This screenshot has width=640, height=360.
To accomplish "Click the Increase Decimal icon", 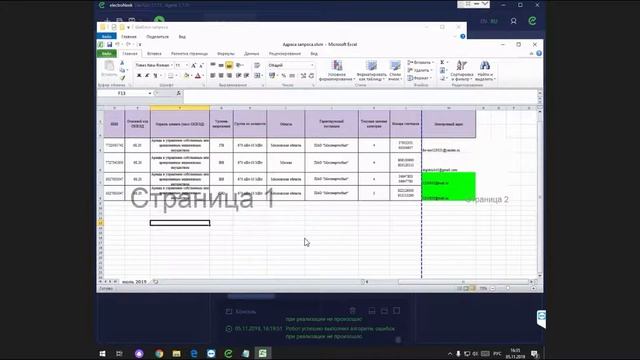I will pos(304,76).
